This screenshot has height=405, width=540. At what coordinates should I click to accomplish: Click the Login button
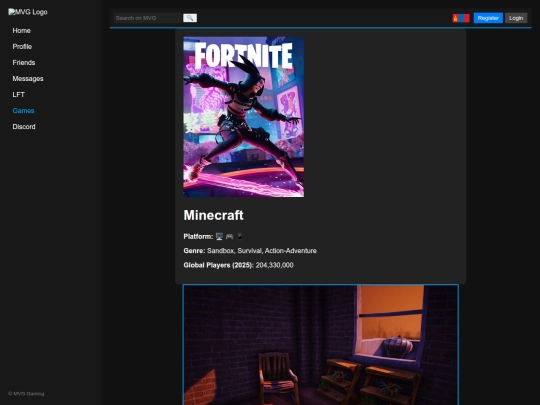coord(516,18)
